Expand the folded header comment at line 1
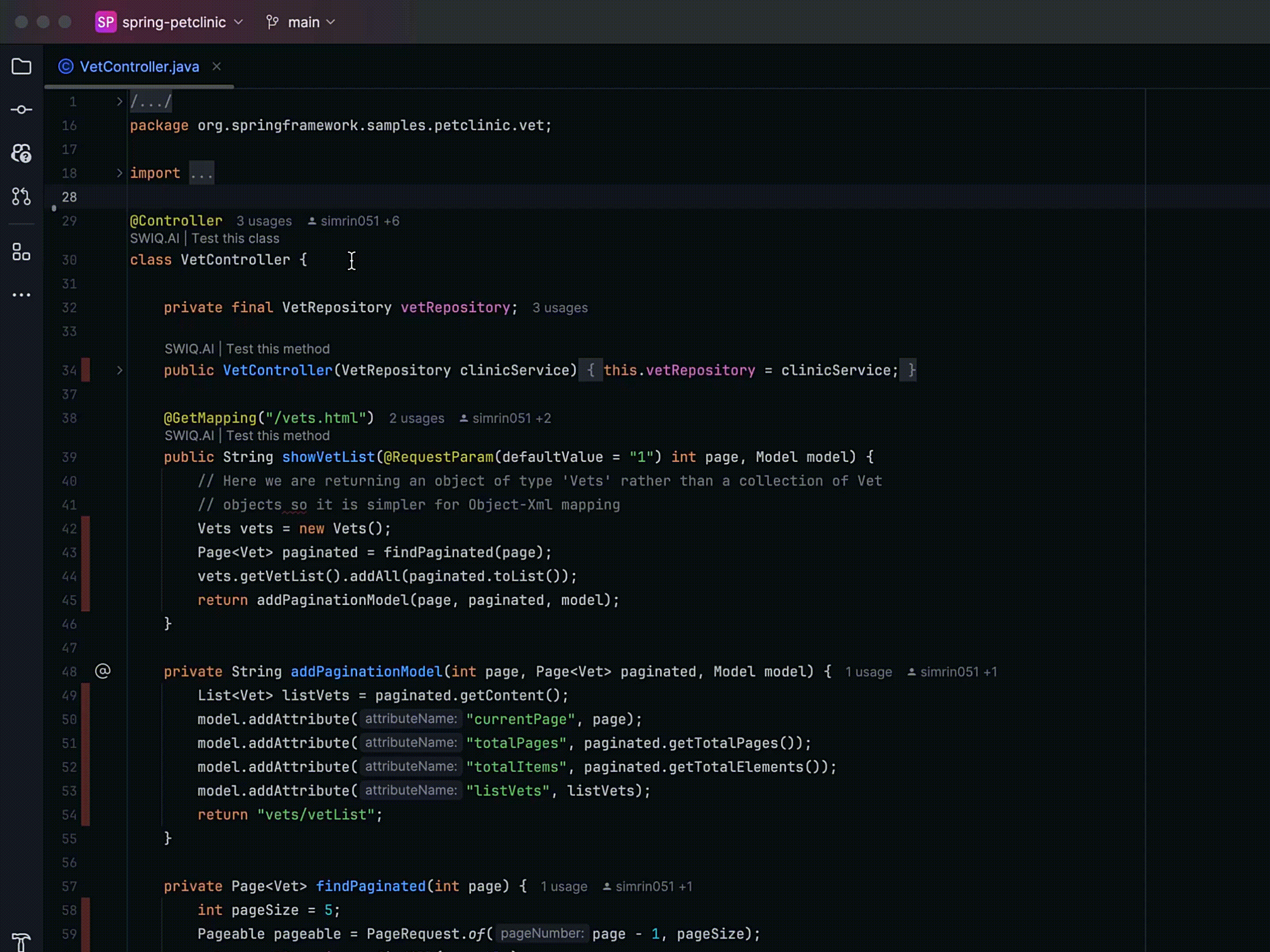1270x952 pixels. pyautogui.click(x=120, y=101)
